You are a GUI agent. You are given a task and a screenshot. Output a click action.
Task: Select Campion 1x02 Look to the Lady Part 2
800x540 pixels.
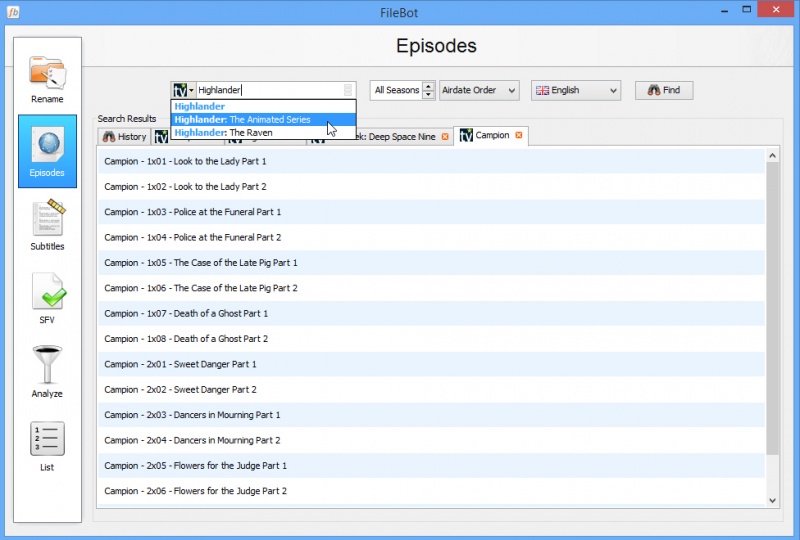point(431,187)
